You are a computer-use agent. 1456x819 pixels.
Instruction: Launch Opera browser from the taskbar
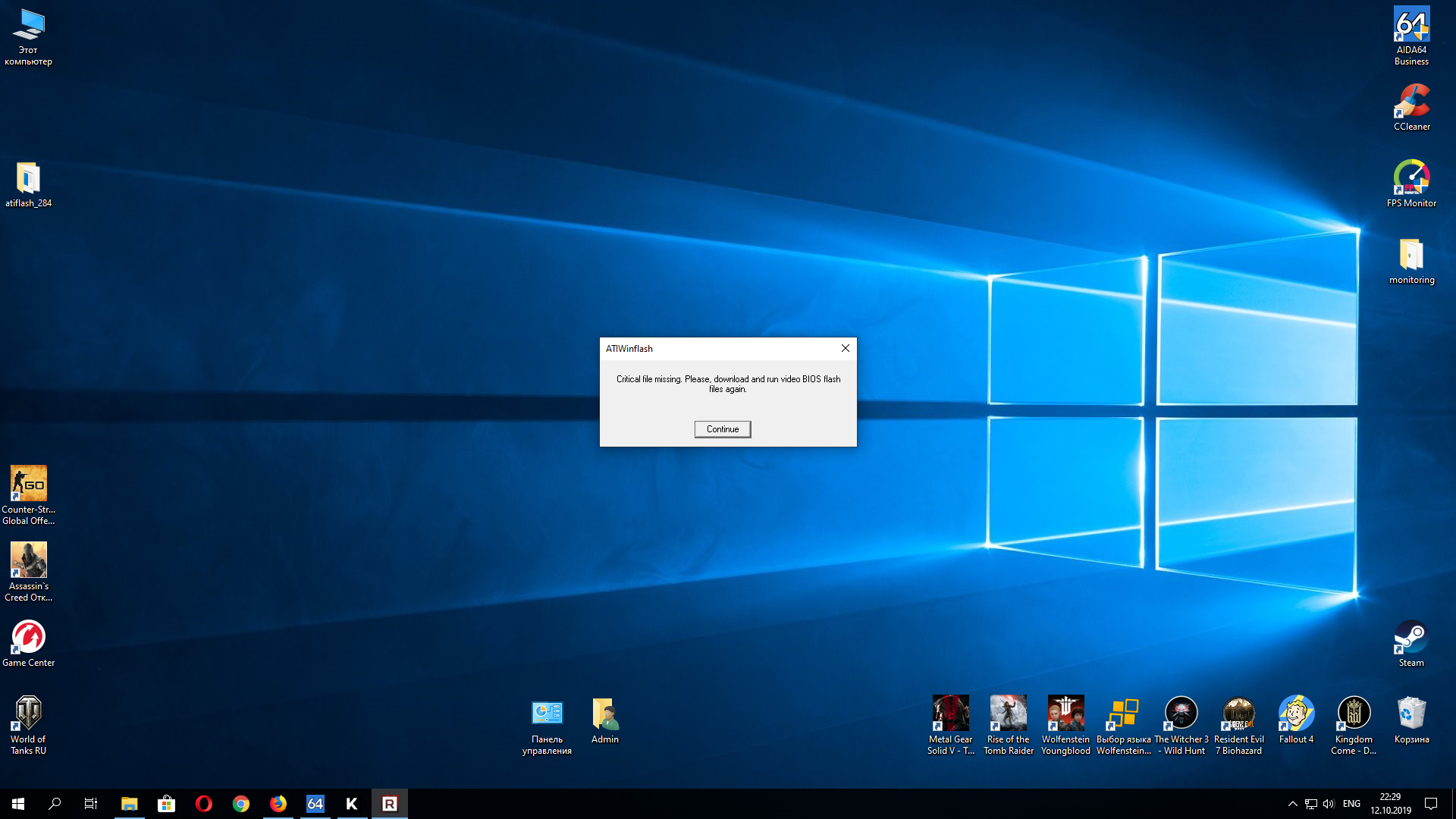tap(203, 804)
